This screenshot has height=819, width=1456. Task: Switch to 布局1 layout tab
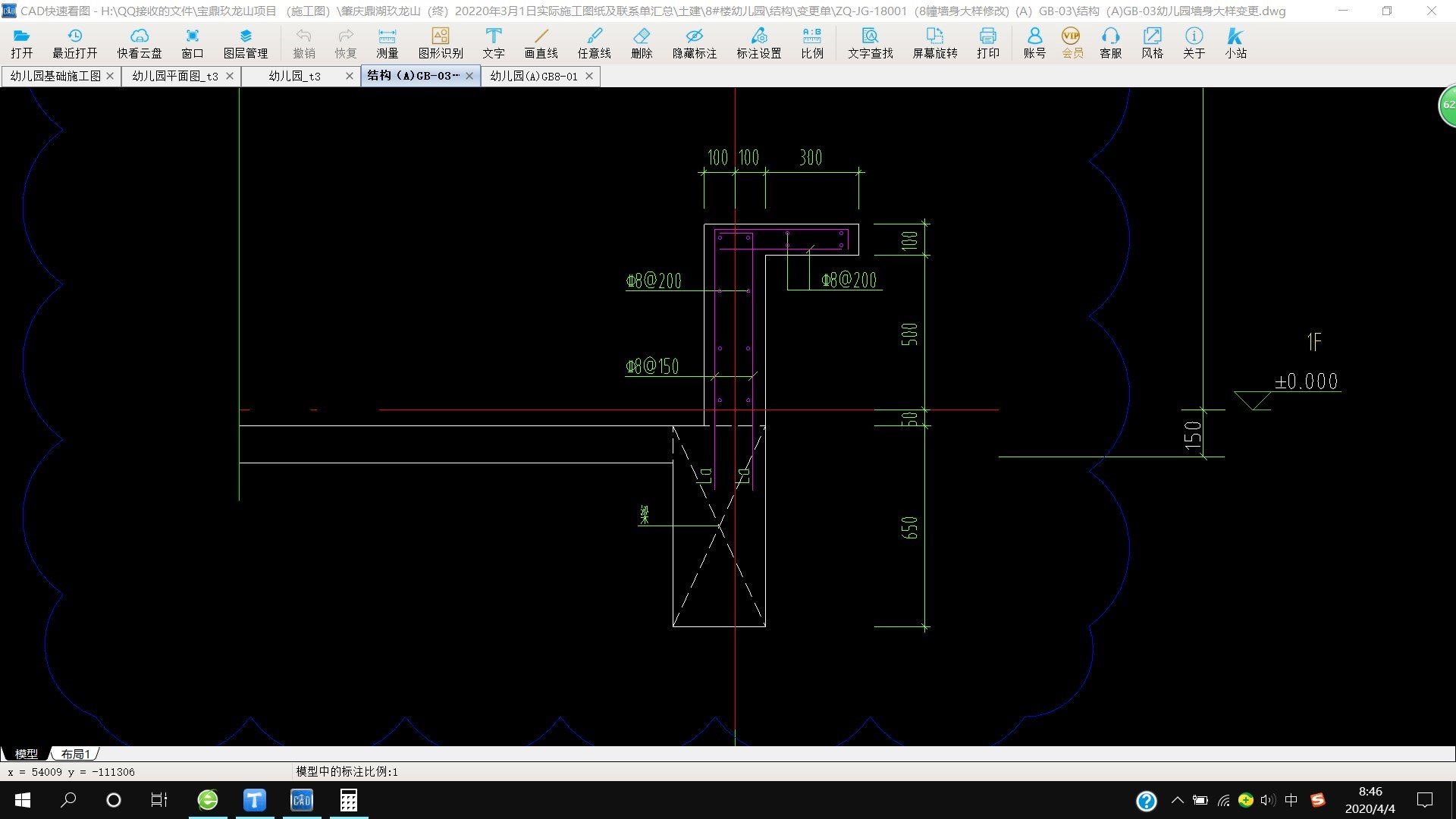coord(76,754)
